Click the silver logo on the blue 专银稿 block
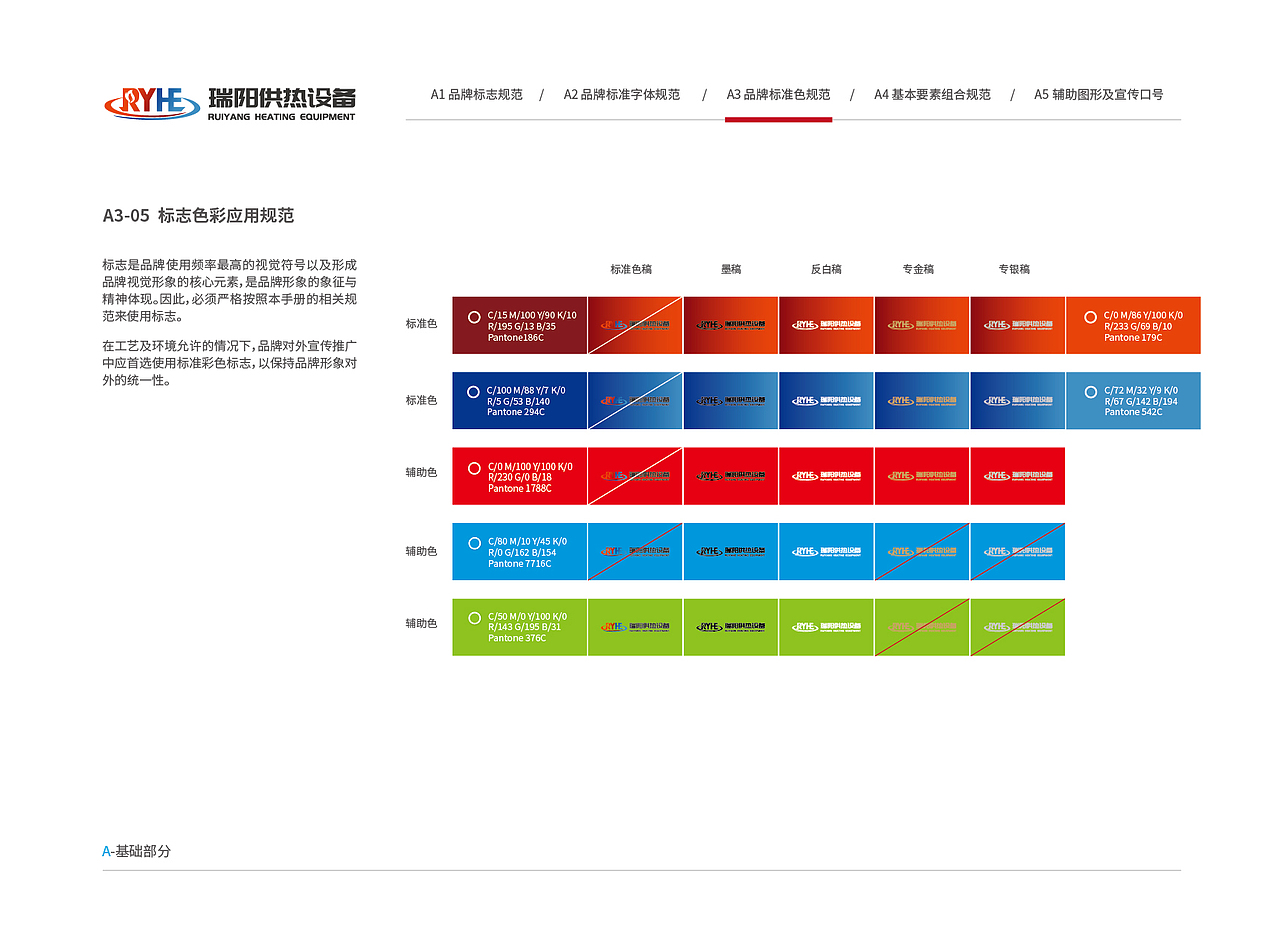This screenshot has height=950, width=1280. coord(1018,400)
